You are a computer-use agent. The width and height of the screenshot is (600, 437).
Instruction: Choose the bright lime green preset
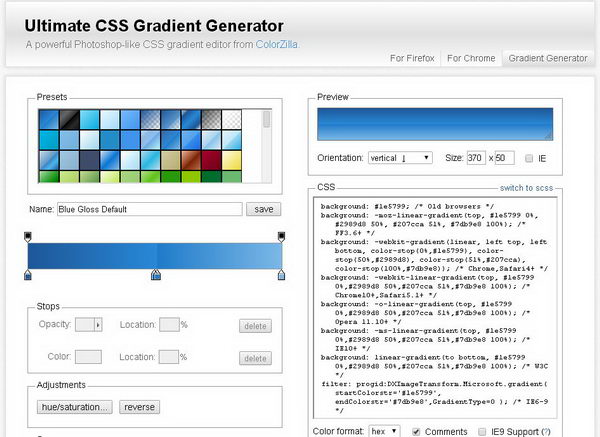tap(191, 176)
